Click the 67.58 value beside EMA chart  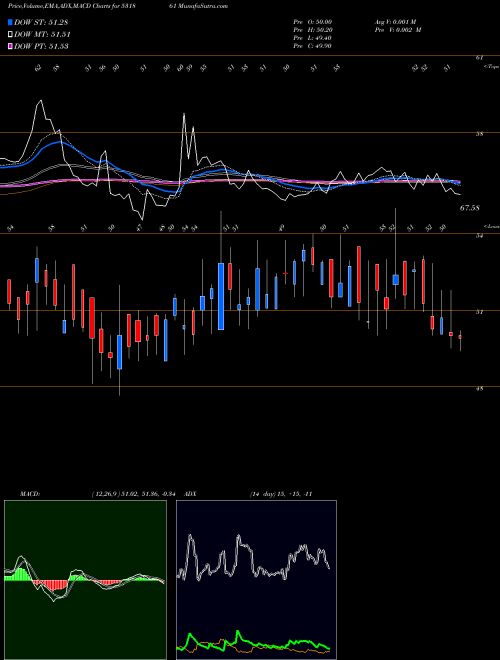coord(470,208)
